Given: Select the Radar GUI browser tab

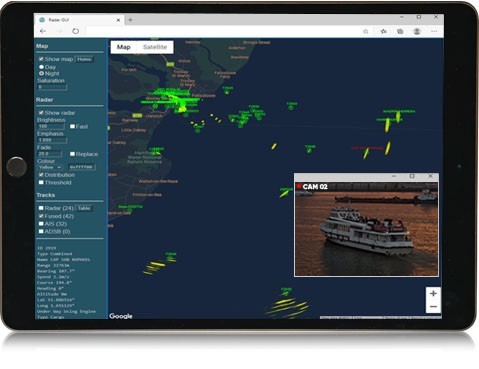Looking at the screenshot, I should tap(80, 20).
